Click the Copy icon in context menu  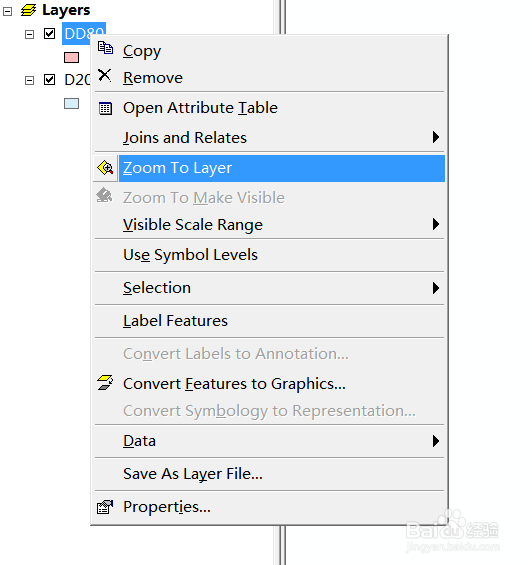105,48
